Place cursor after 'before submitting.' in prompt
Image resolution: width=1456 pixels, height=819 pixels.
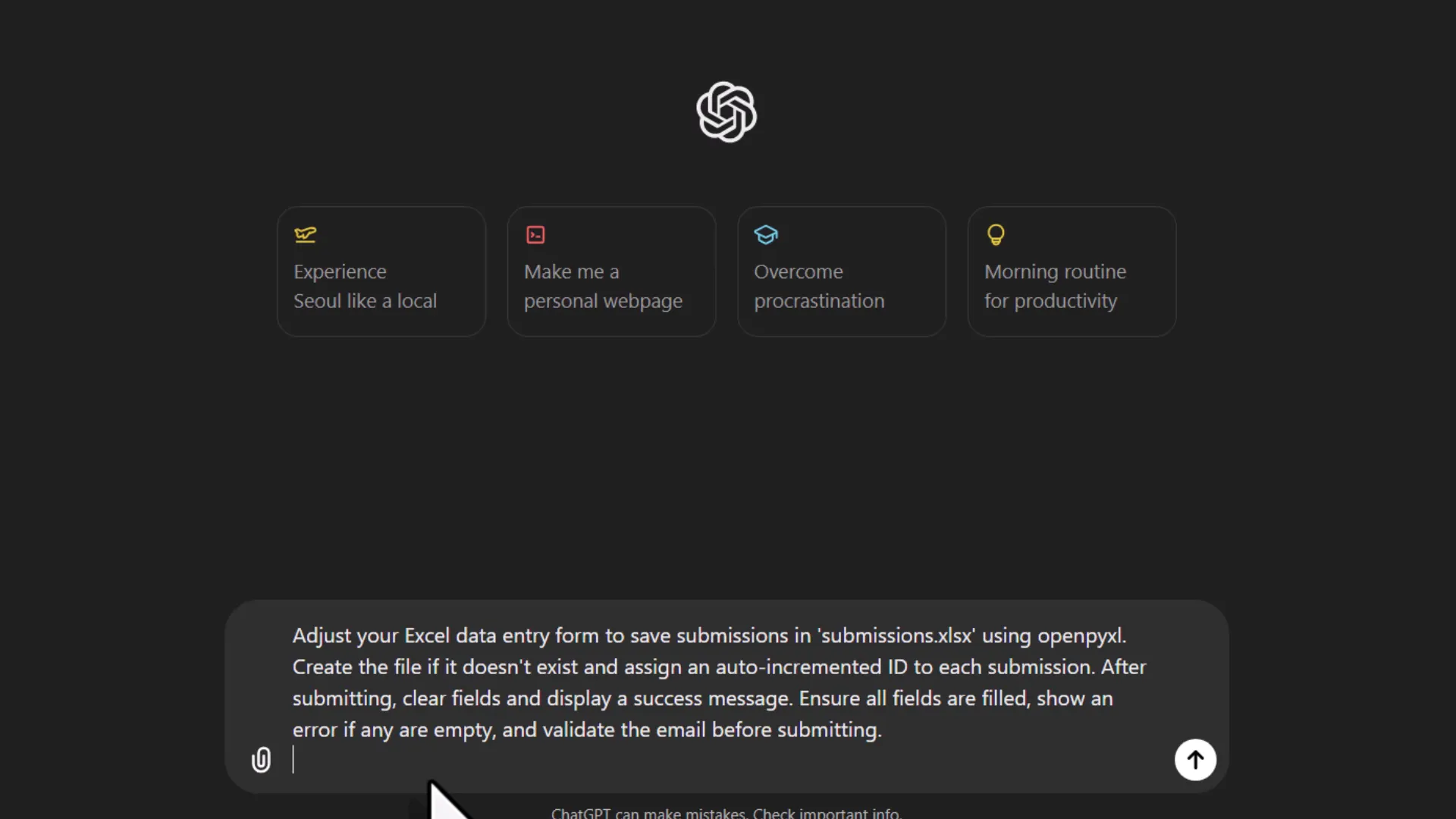(x=883, y=730)
